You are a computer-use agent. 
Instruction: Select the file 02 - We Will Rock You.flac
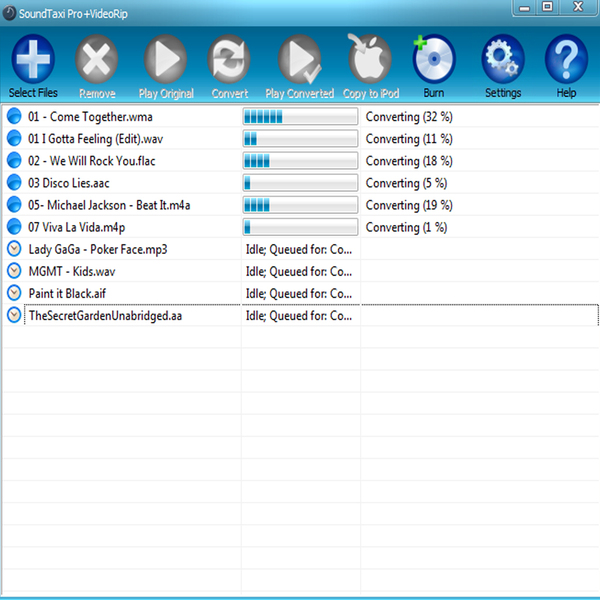pos(91,161)
